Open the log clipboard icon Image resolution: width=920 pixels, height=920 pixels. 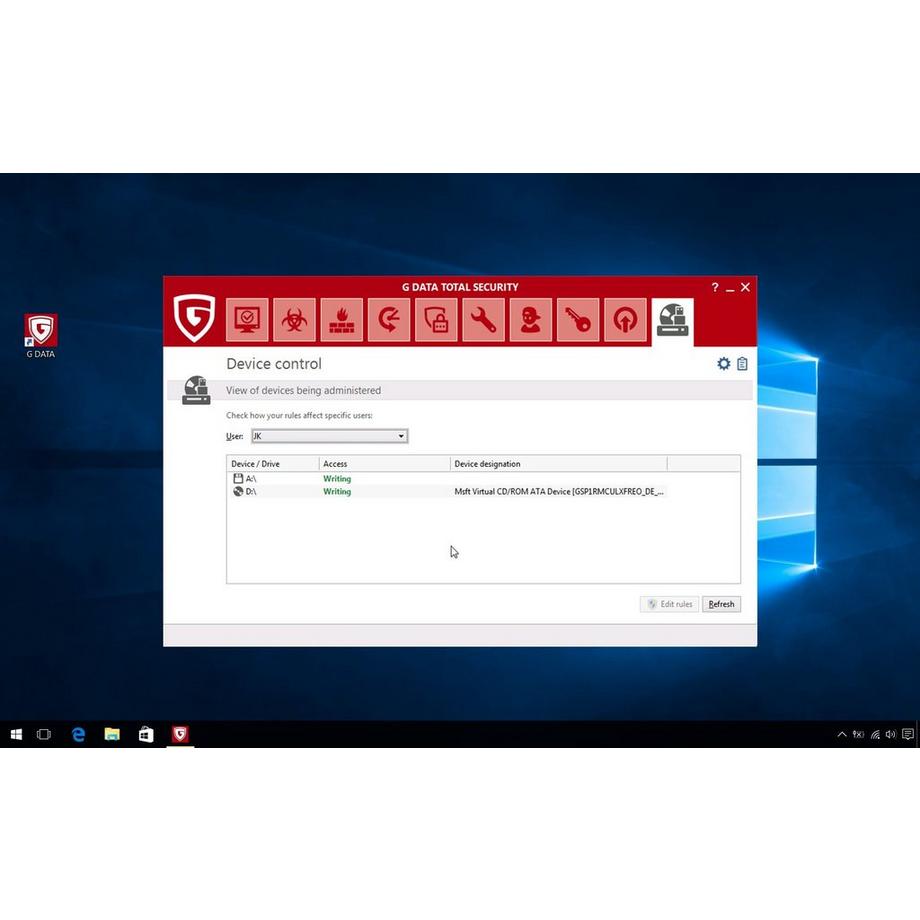[x=742, y=364]
